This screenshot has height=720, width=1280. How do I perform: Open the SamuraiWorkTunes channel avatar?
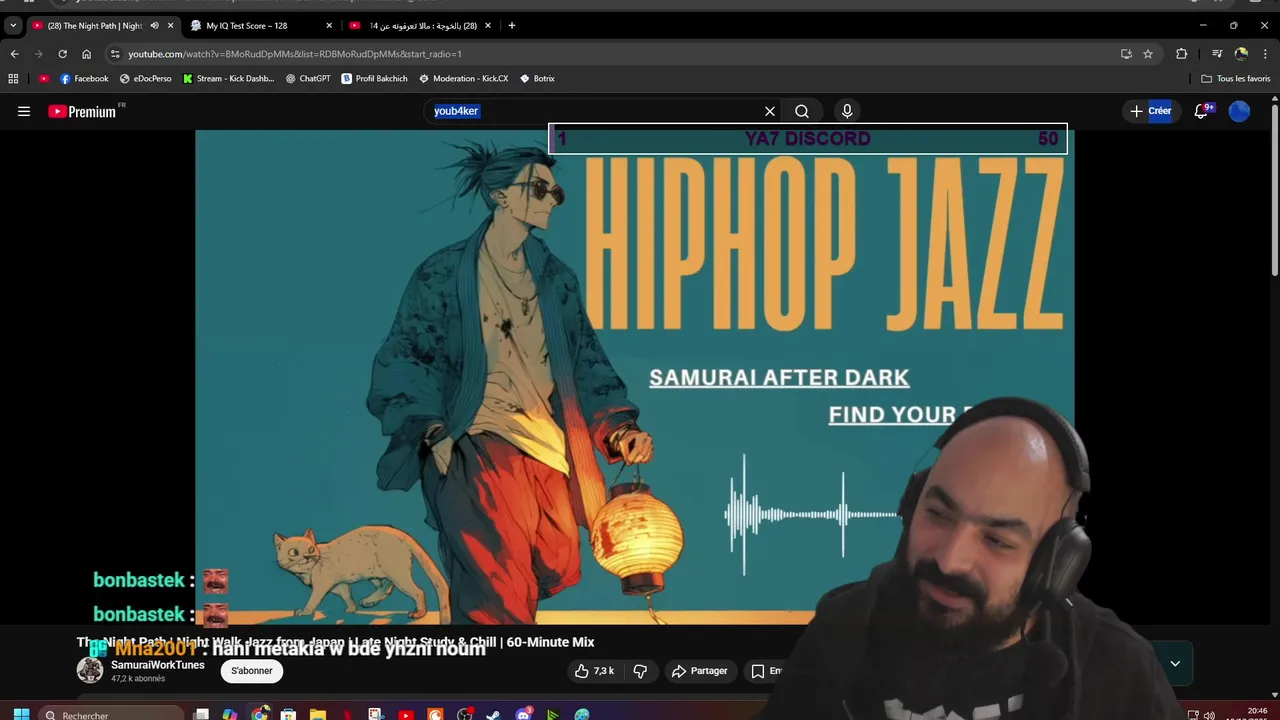pyautogui.click(x=90, y=670)
